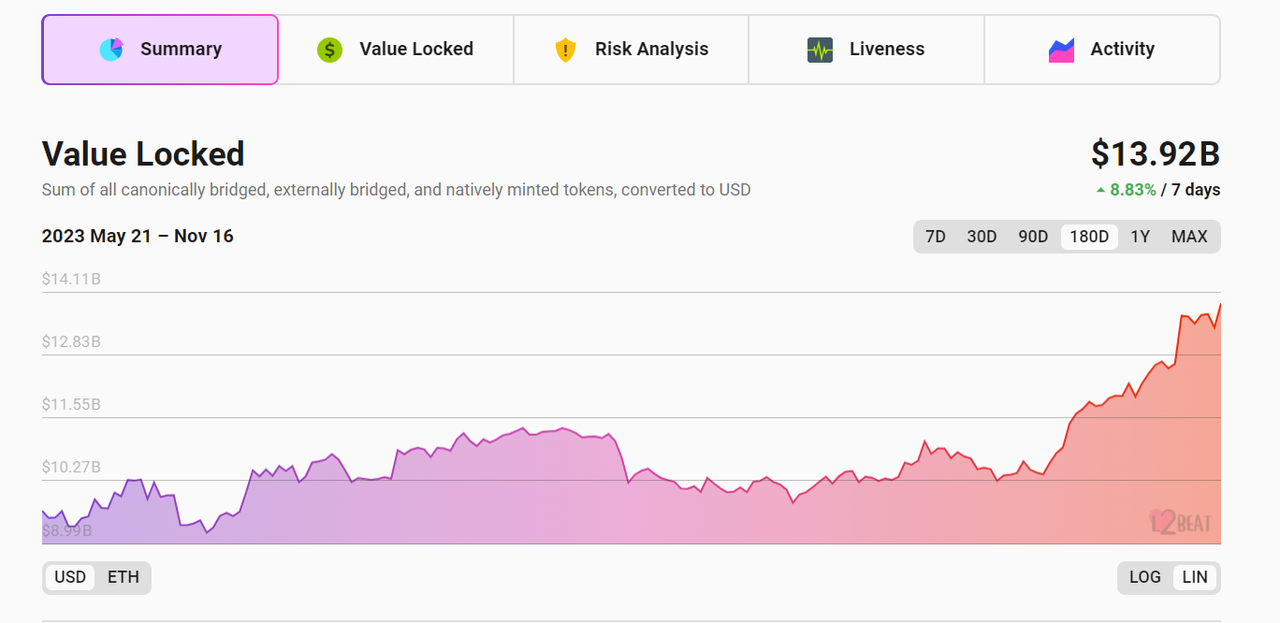Show MAX history on the chart

point(1189,237)
